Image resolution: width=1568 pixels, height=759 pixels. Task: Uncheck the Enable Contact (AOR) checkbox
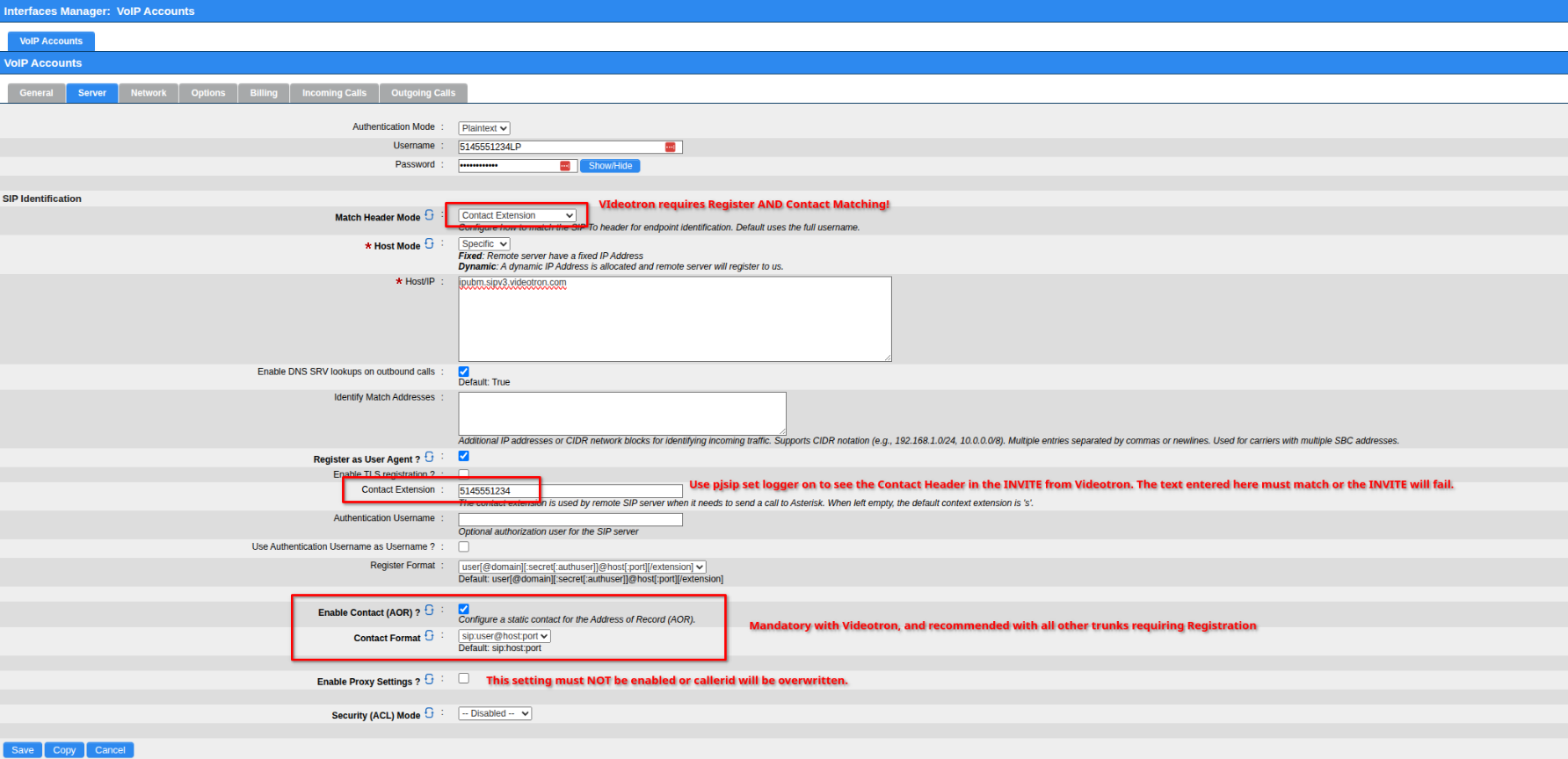click(x=464, y=609)
